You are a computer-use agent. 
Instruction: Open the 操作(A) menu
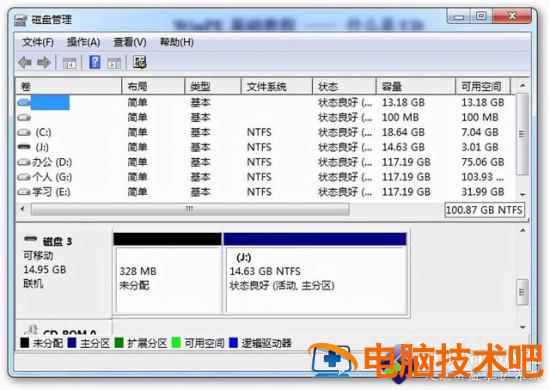click(83, 42)
